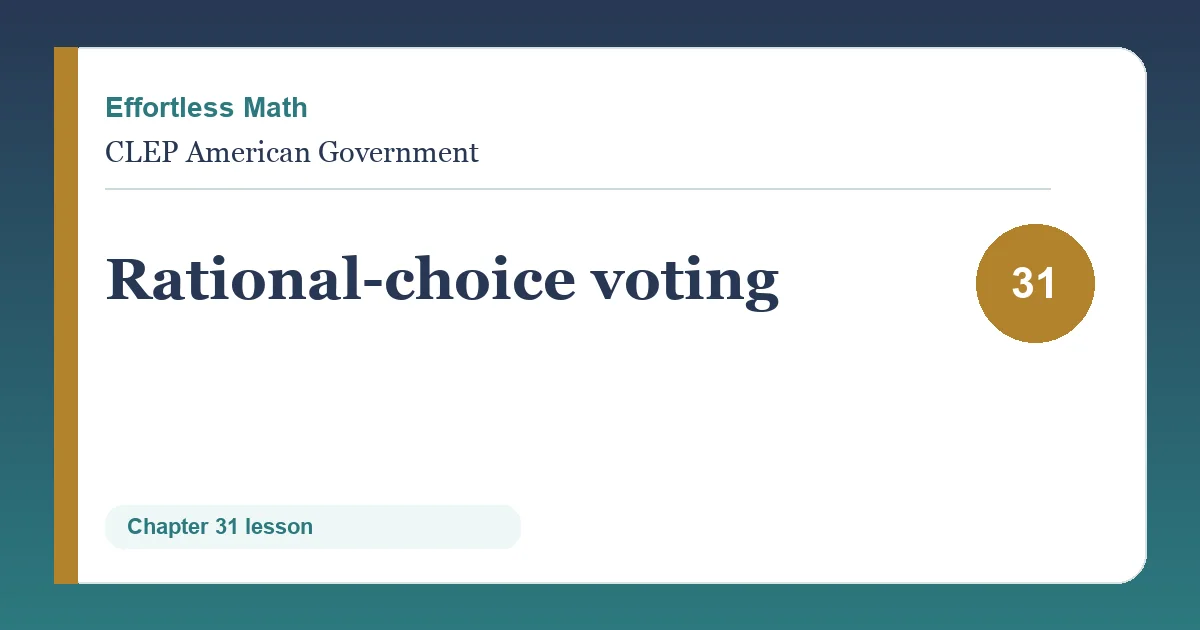Click the word "Rational-choice" in the heading

point(340,278)
